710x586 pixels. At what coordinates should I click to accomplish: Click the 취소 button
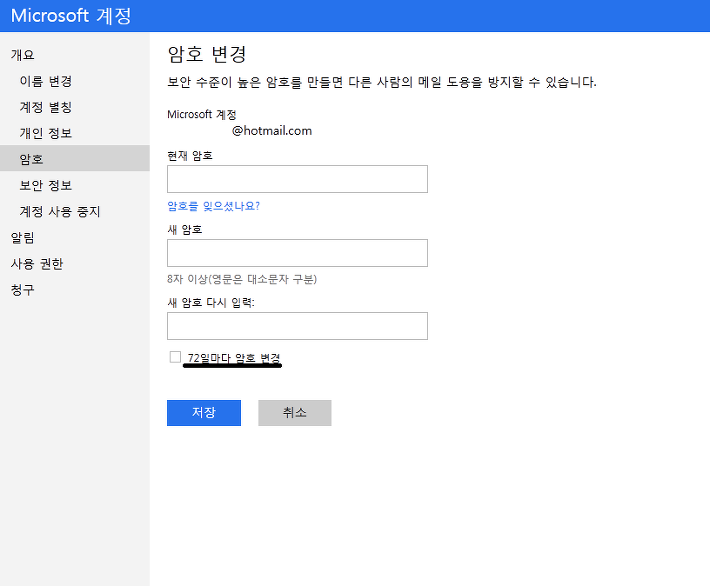(x=295, y=413)
